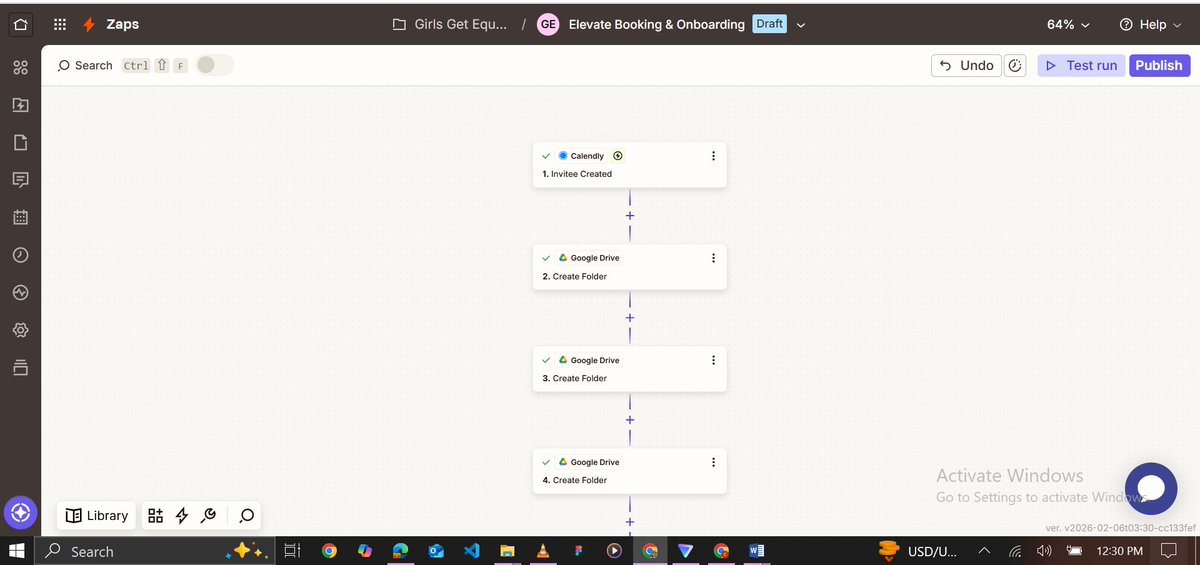1200x565 pixels.
Task: Open Outlook from the taskbar
Action: point(436,551)
